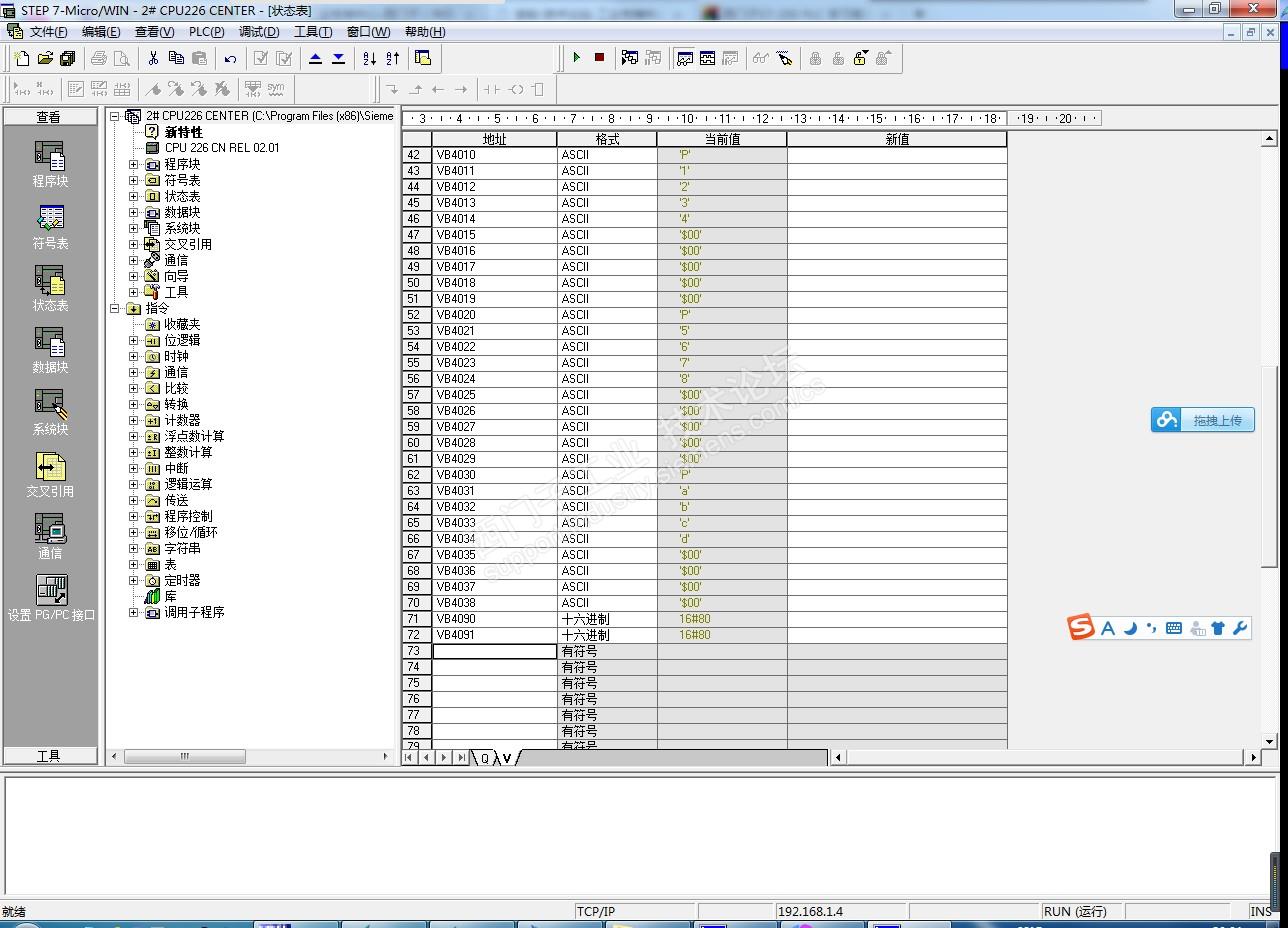
Task: Click the 查看 header of navigation bar
Action: coord(50,117)
